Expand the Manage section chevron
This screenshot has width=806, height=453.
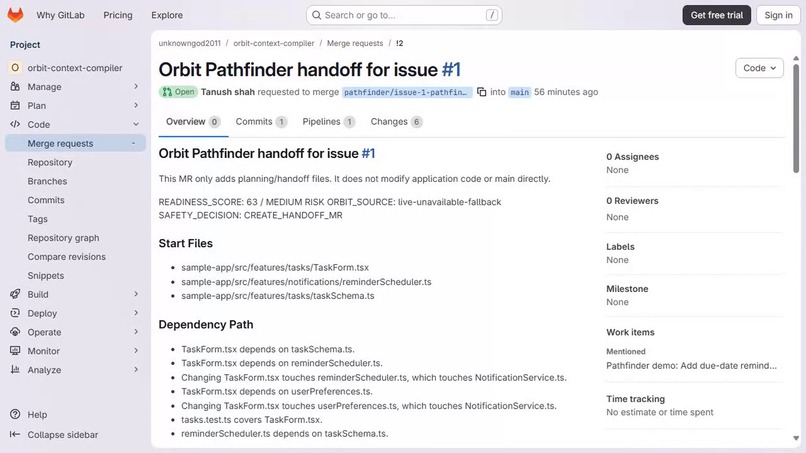(x=136, y=86)
